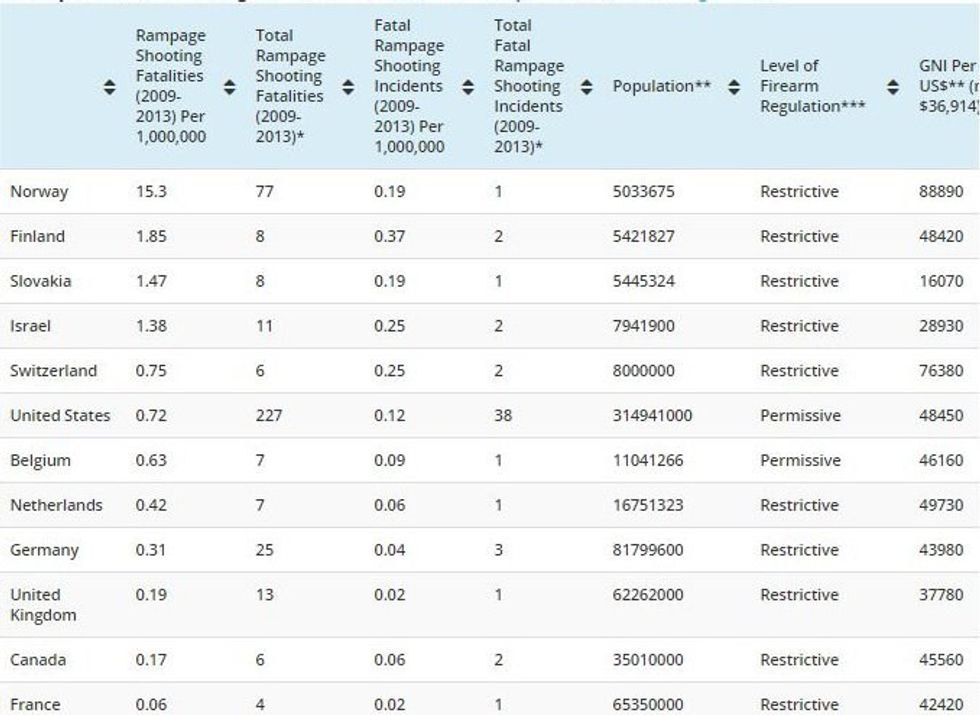Click sort arrows right of Fatal Incidents Per 1,000,000

tap(467, 87)
